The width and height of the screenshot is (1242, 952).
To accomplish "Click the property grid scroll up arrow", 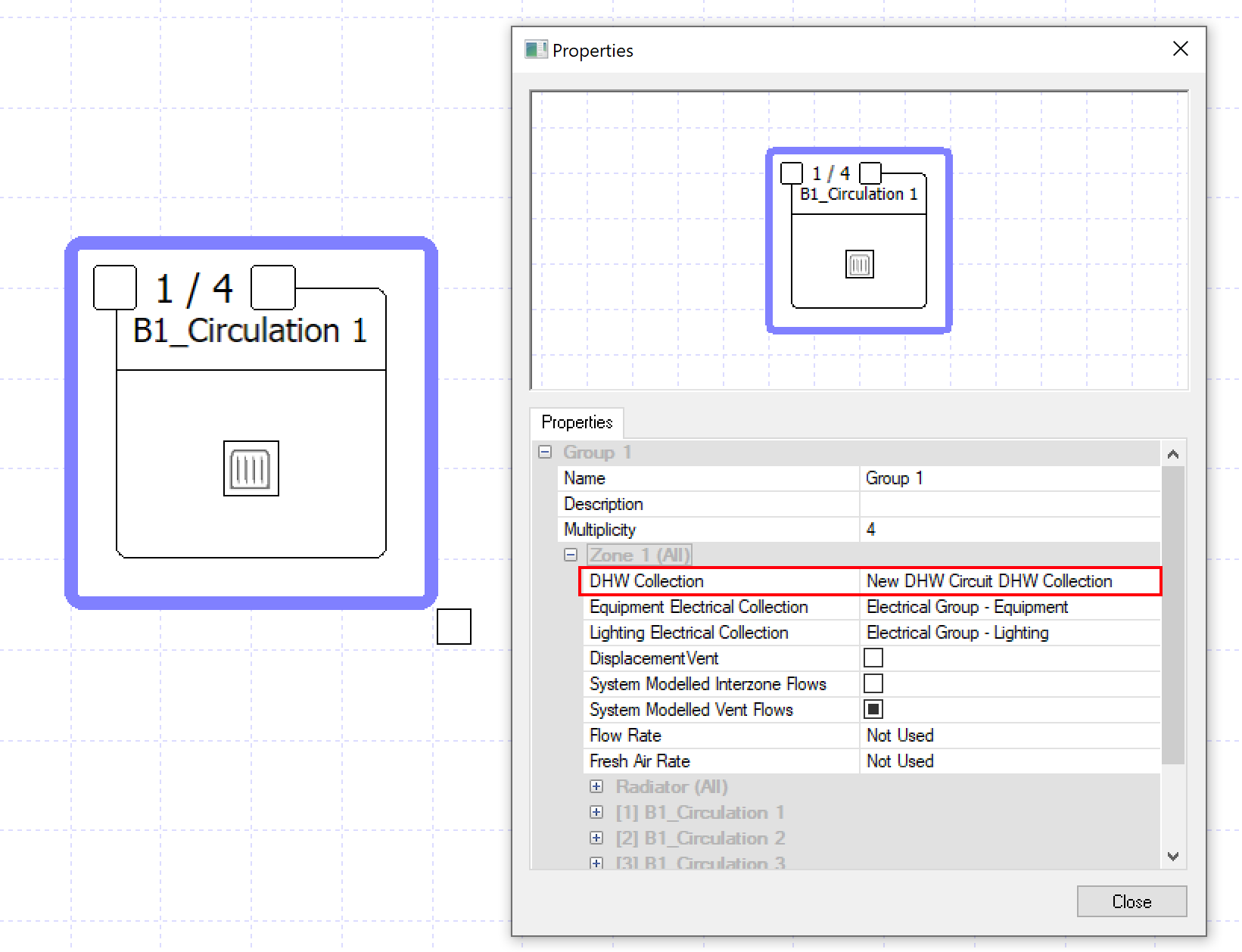I will (x=1173, y=454).
